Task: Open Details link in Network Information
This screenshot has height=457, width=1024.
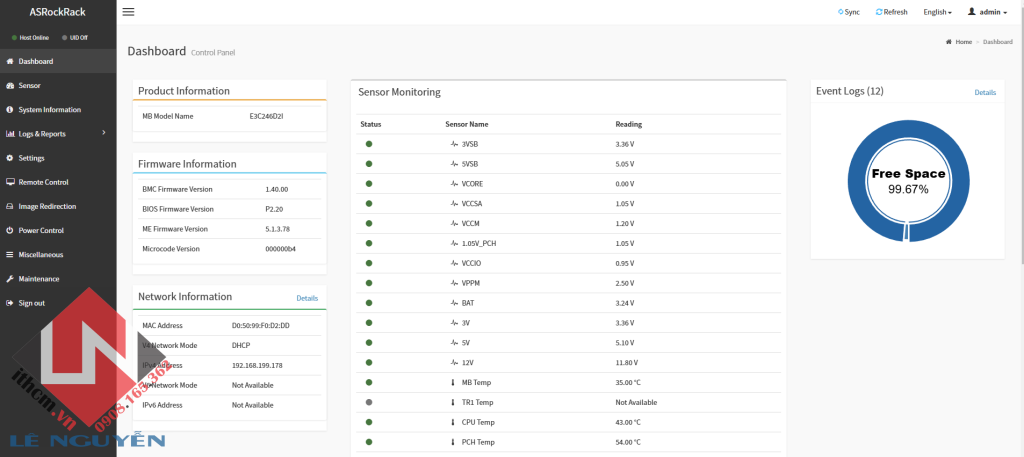Action: pyautogui.click(x=307, y=298)
